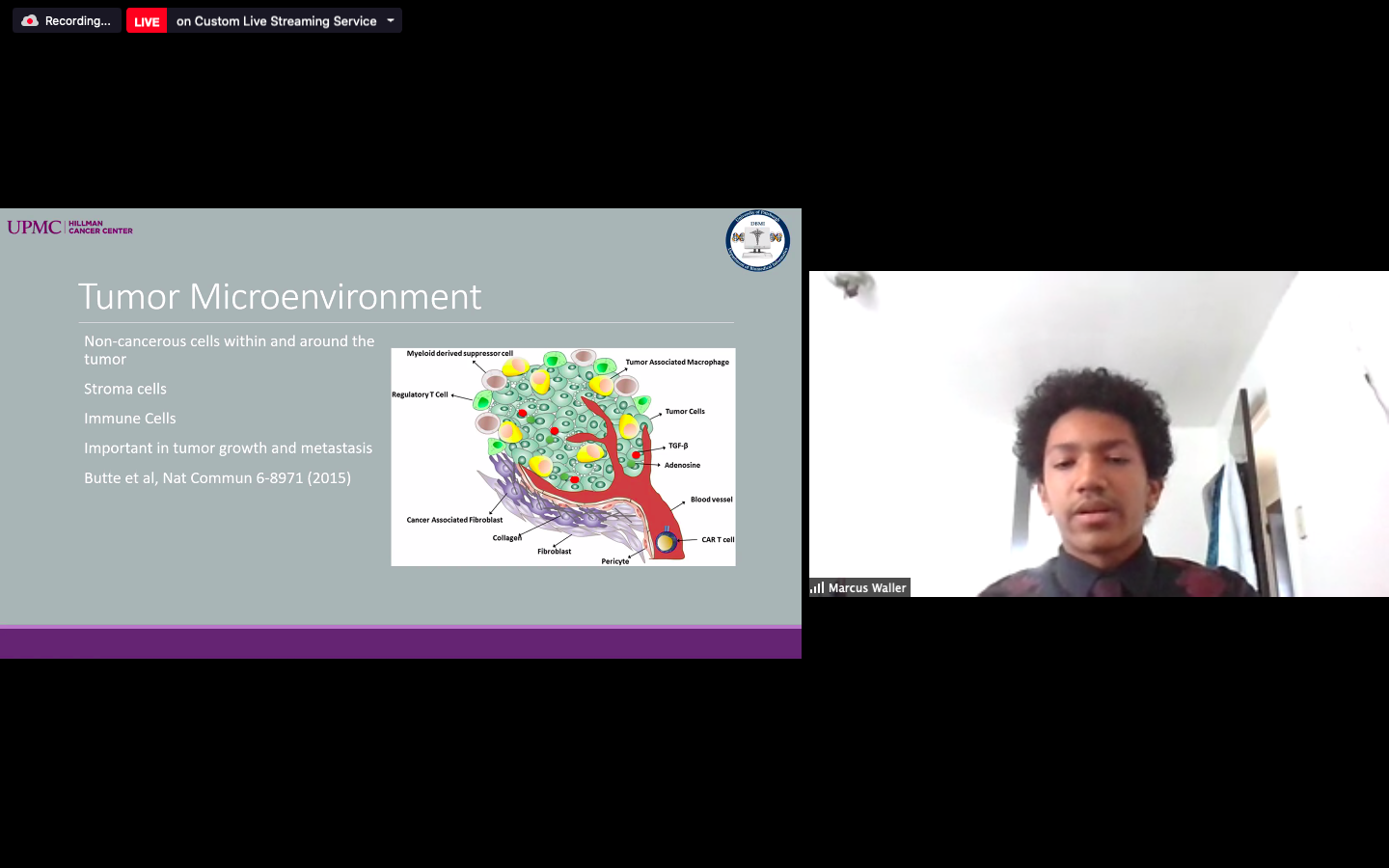1389x868 pixels.
Task: Click the Butte et al citation line
Action: tap(217, 477)
